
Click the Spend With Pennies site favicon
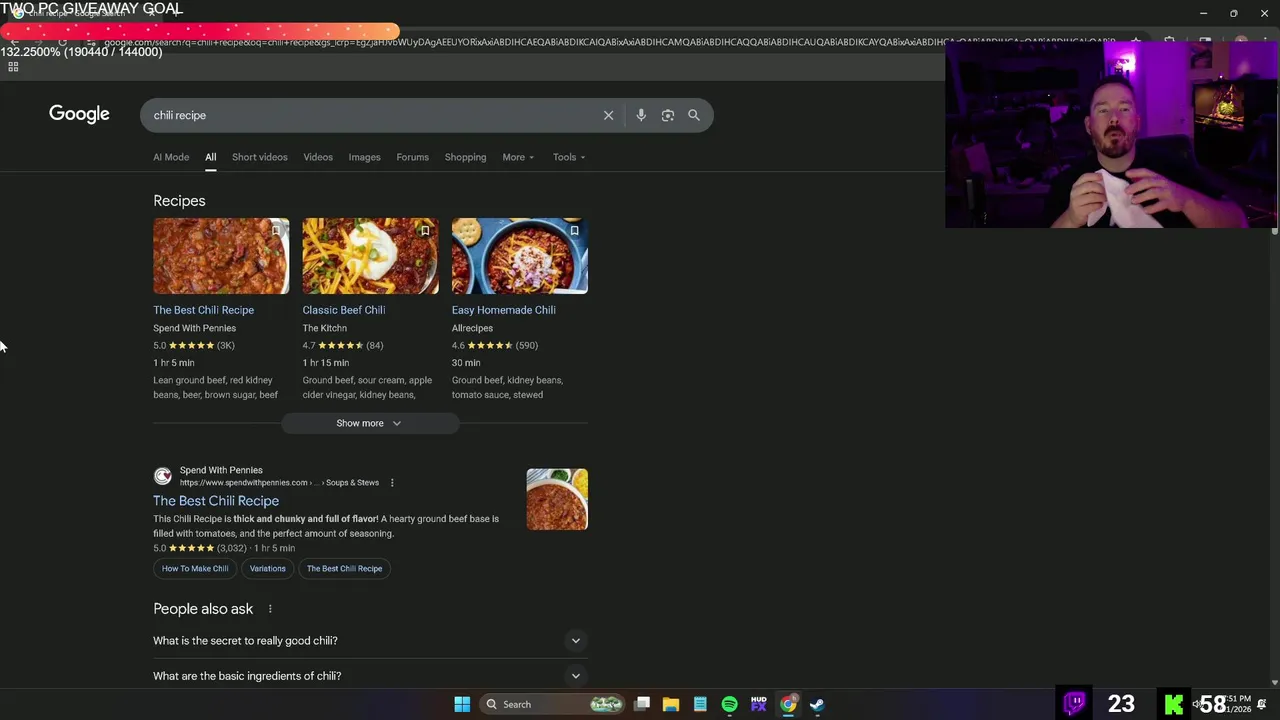(x=162, y=476)
